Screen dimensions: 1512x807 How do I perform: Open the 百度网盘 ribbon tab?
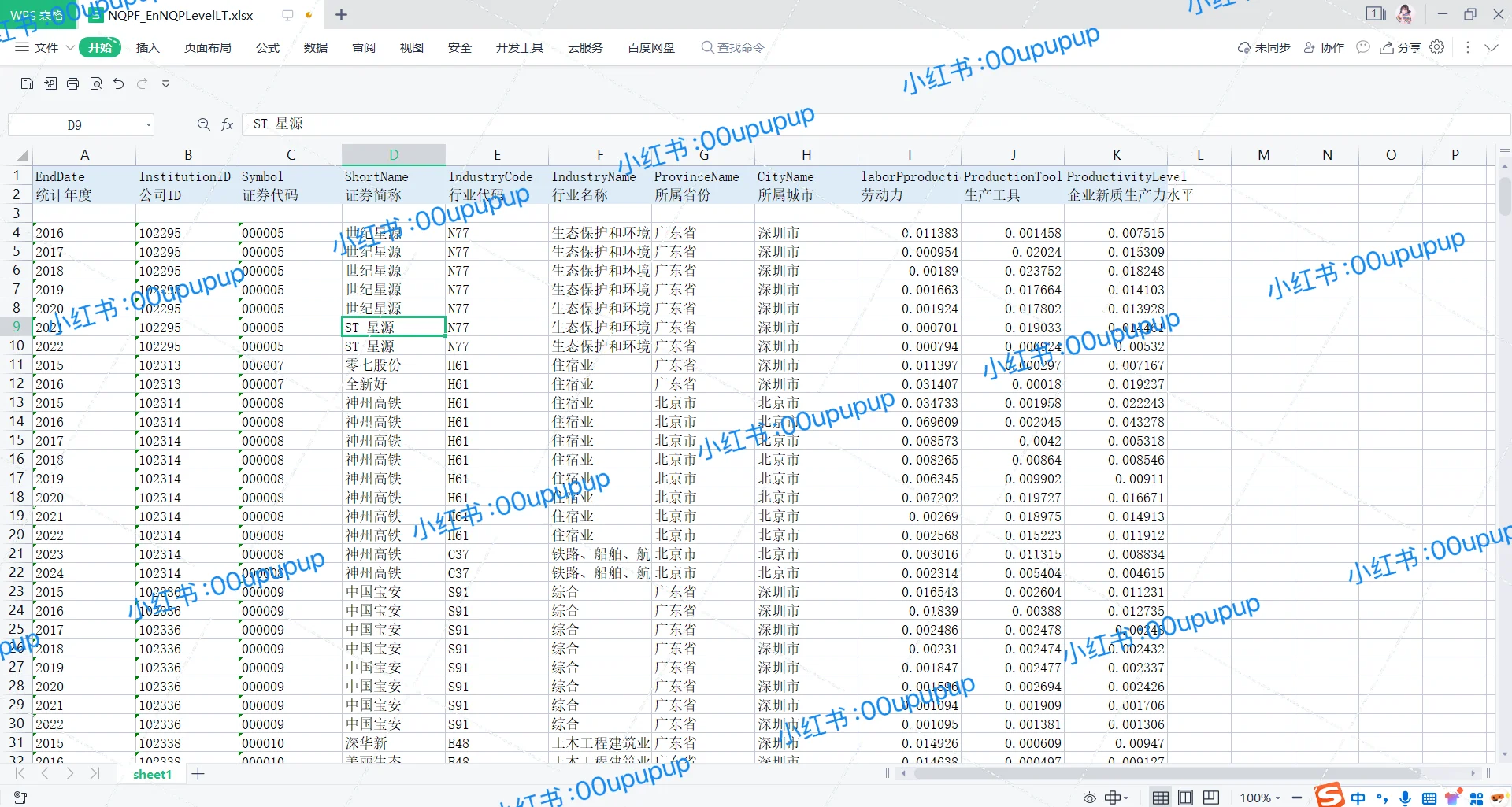coord(651,47)
